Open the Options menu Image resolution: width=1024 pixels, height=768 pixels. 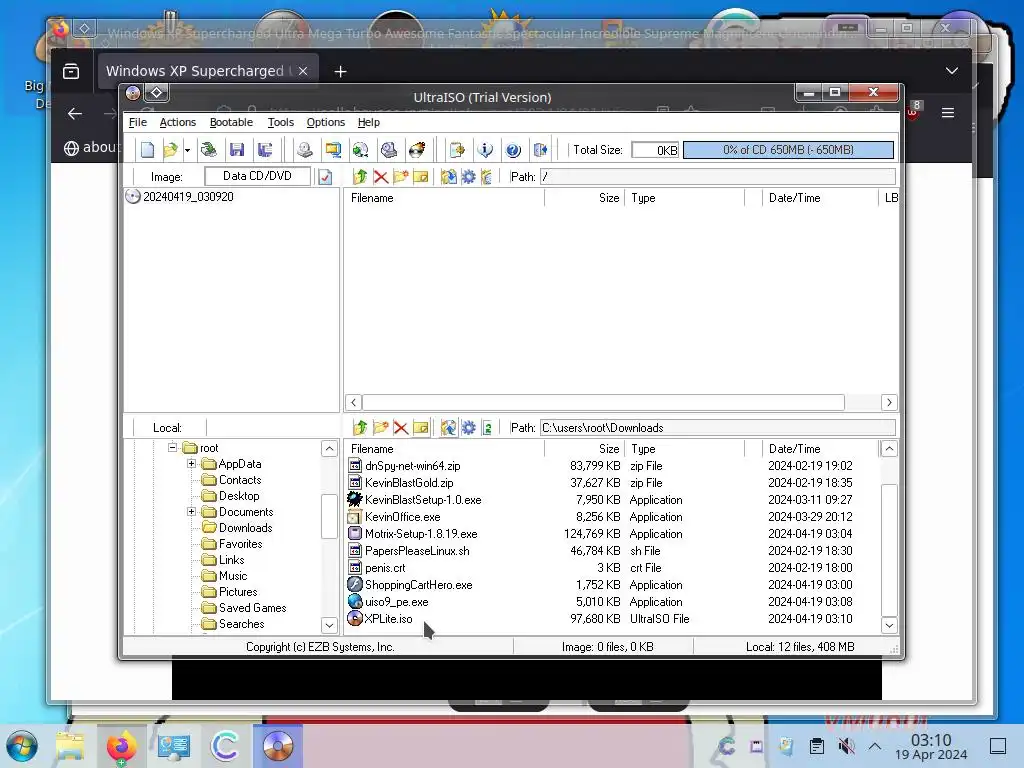[x=326, y=122]
